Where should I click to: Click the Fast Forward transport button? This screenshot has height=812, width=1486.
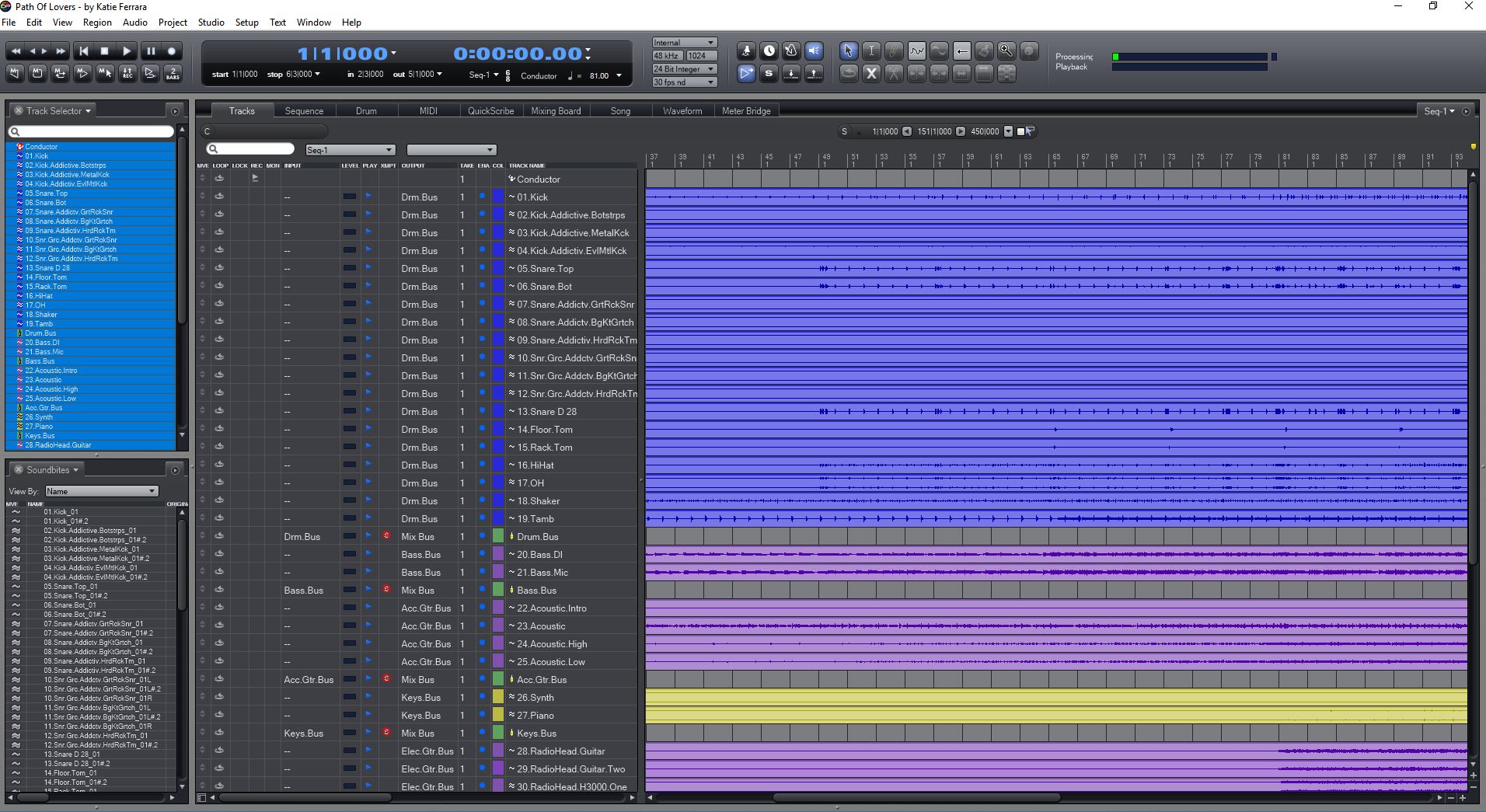tap(61, 51)
